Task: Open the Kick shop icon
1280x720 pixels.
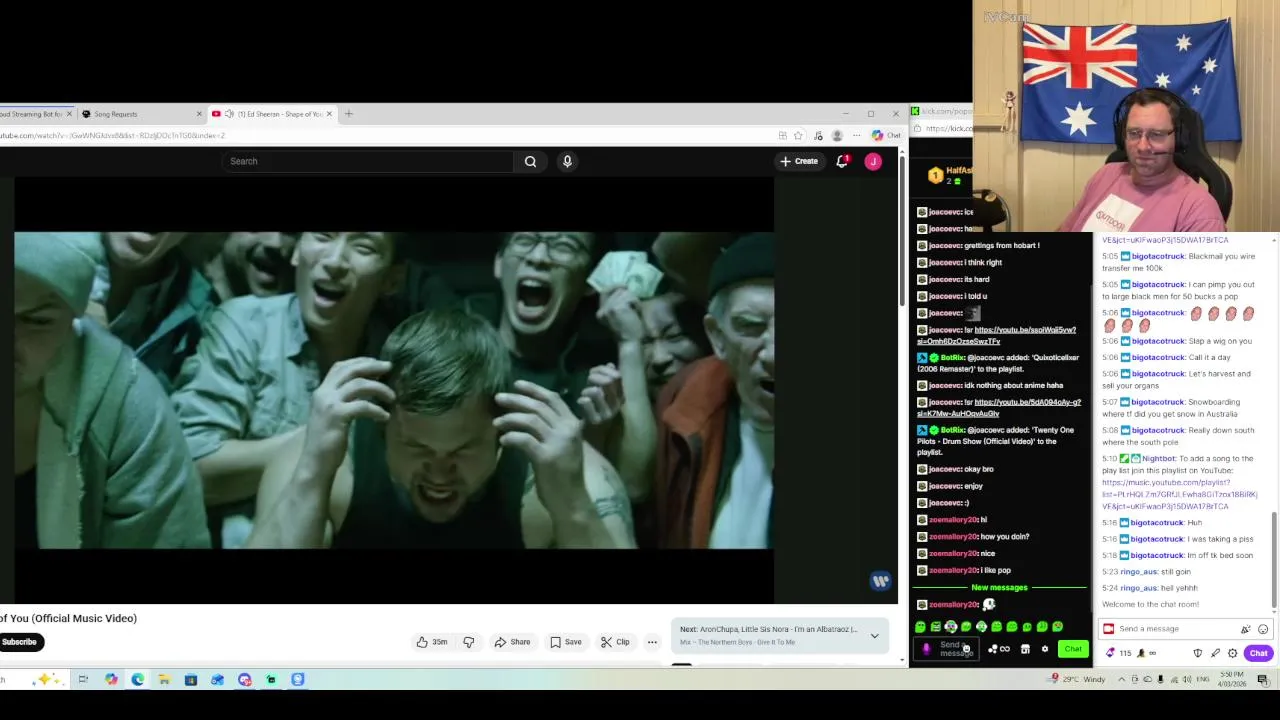Action: tap(1025, 649)
